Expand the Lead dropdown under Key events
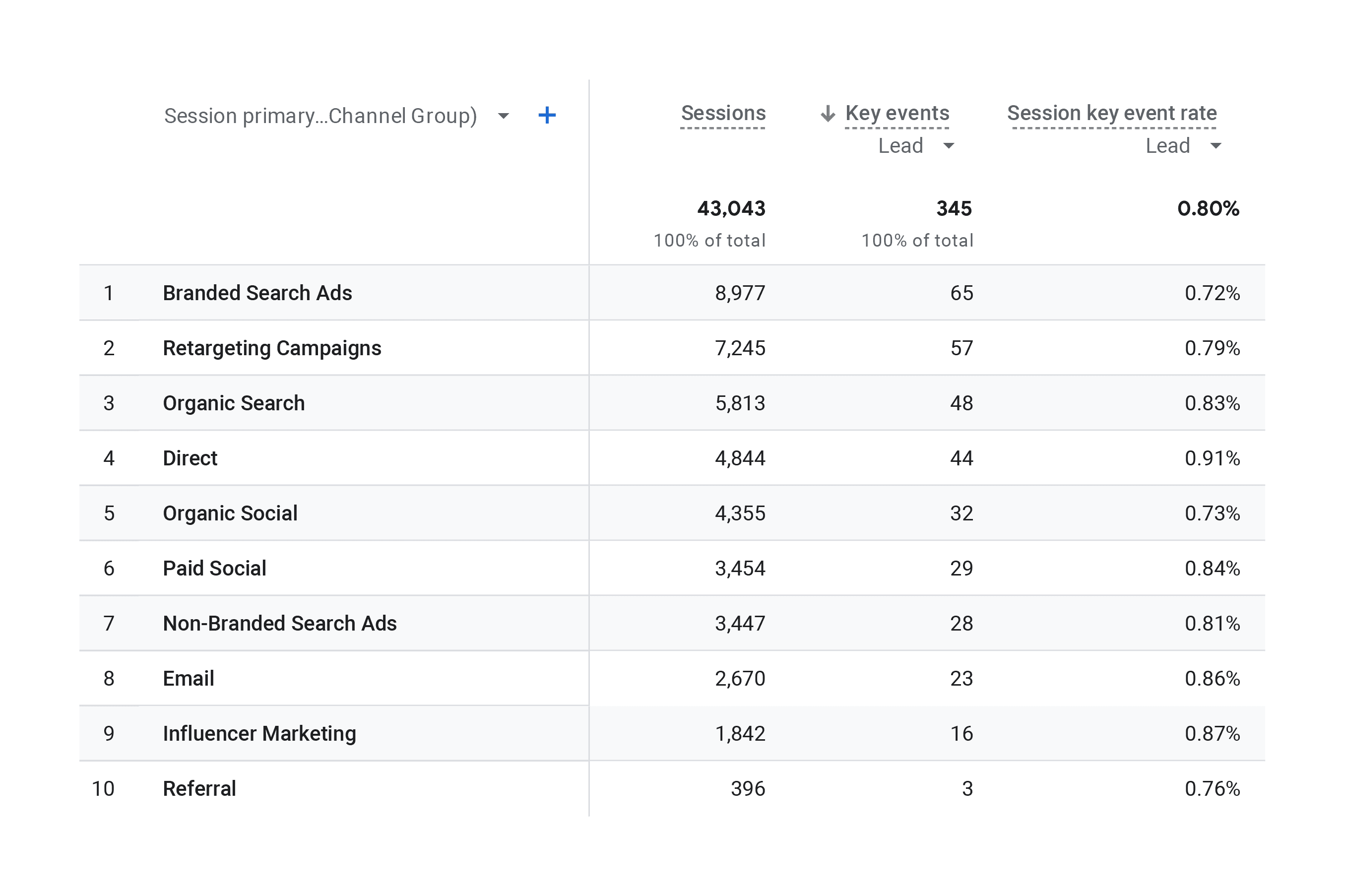Image resolution: width=1345 pixels, height=896 pixels. (949, 146)
